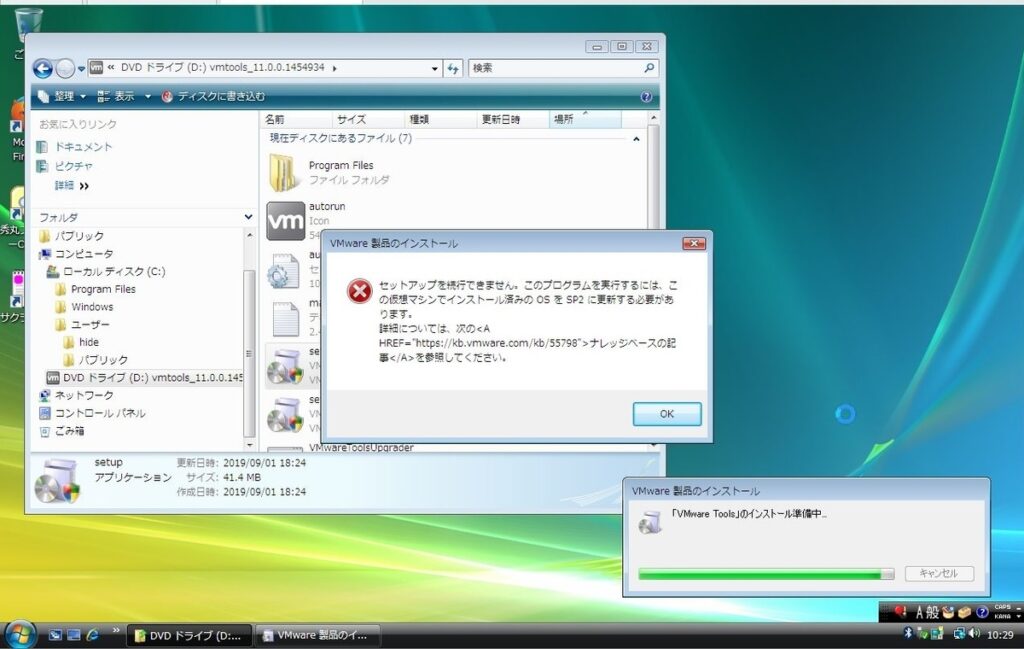The height and width of the screenshot is (649, 1024).
Task: Click the 10:29 taskbar clock
Action: click(1000, 635)
